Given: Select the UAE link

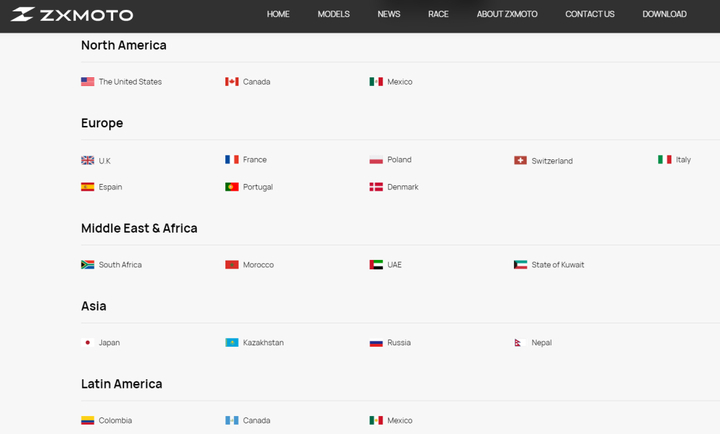Looking at the screenshot, I should click(394, 265).
